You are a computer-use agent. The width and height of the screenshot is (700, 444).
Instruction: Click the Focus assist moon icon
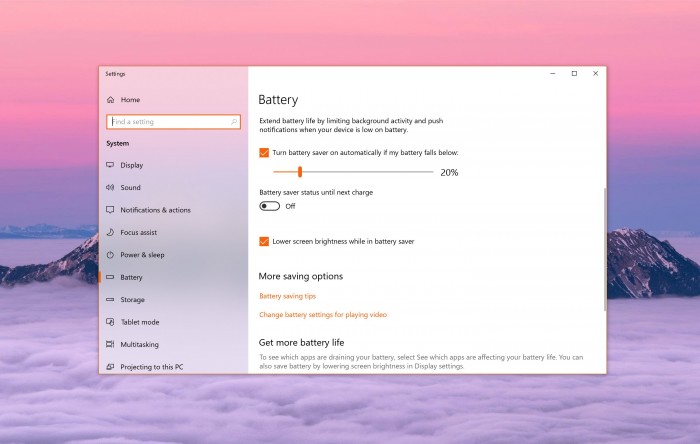click(110, 233)
